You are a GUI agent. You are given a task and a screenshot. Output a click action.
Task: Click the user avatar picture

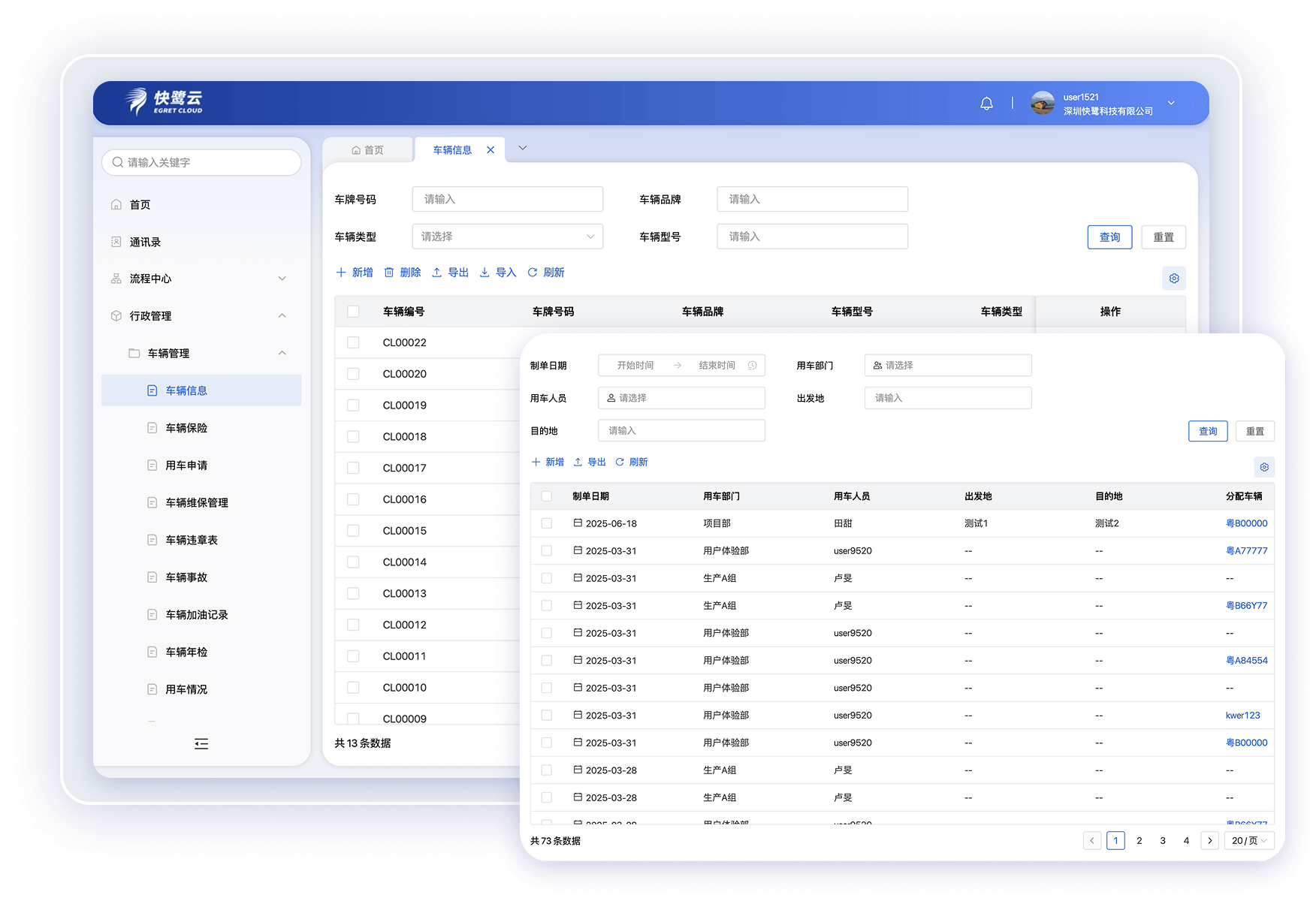(1043, 104)
